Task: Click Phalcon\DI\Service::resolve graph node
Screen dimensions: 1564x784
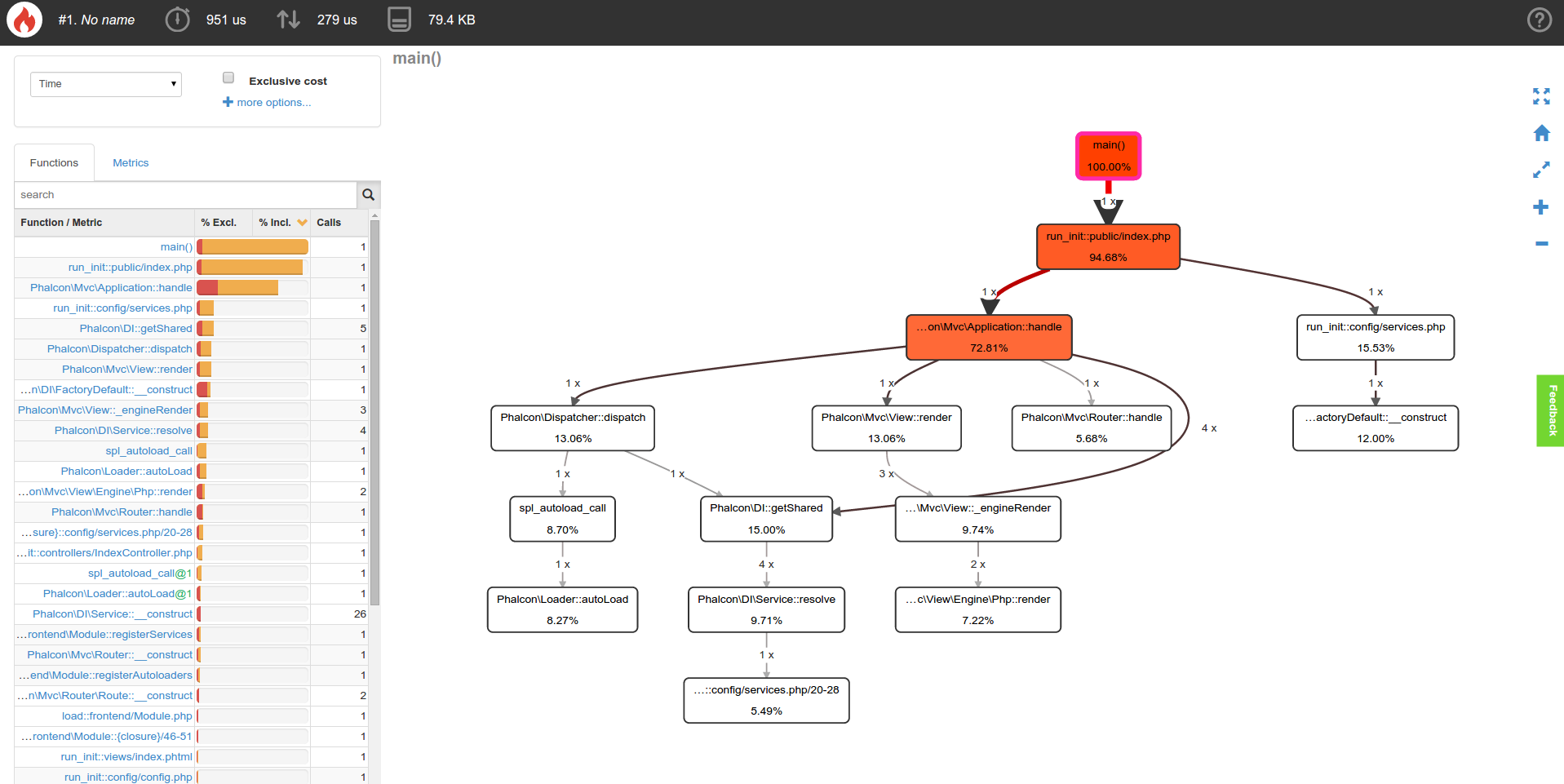Action: click(766, 609)
